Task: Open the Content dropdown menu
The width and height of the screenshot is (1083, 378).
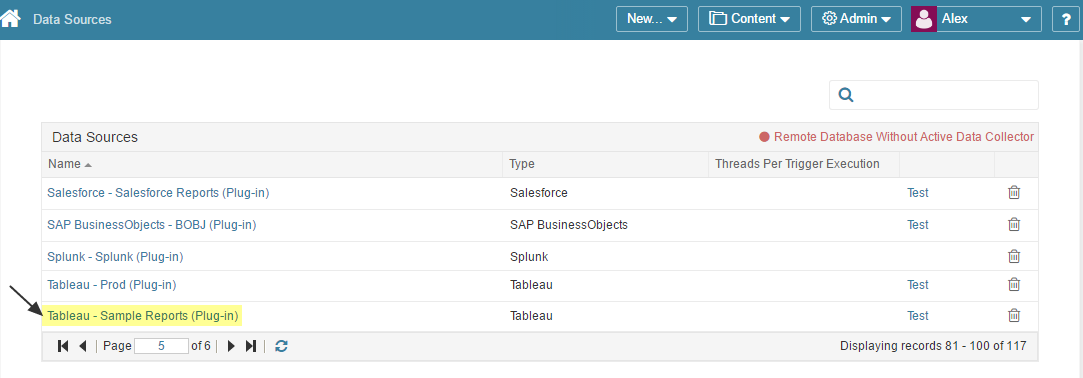Action: coord(749,19)
